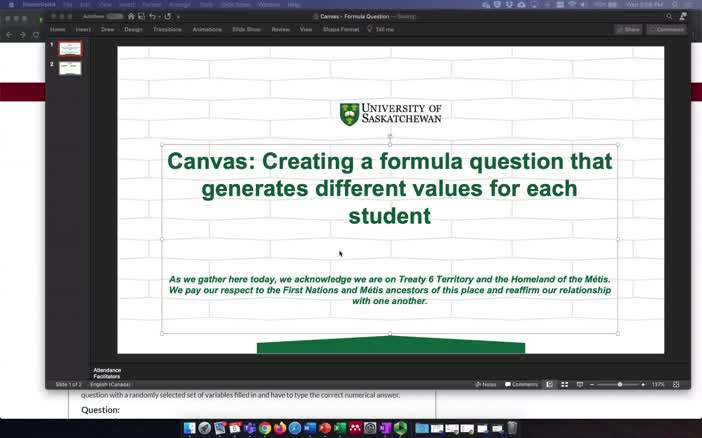Open Excel from the Dock
This screenshot has width=702, height=438.
coord(340,428)
